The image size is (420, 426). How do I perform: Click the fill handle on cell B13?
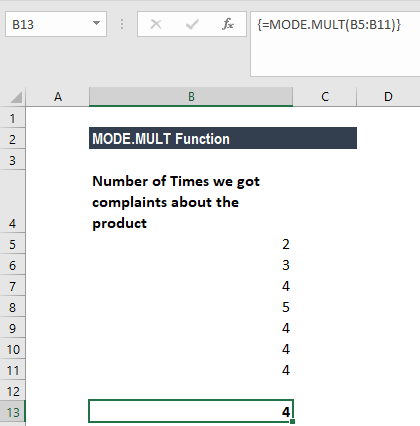pos(292,422)
